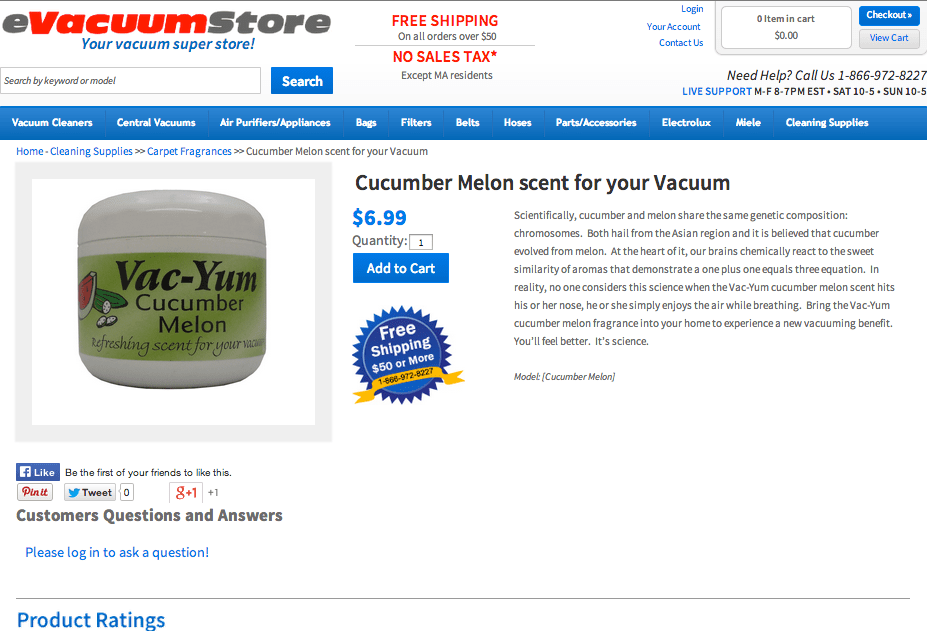Open the Parts/Accessories menu
Image resolution: width=927 pixels, height=631 pixels.
(x=596, y=122)
